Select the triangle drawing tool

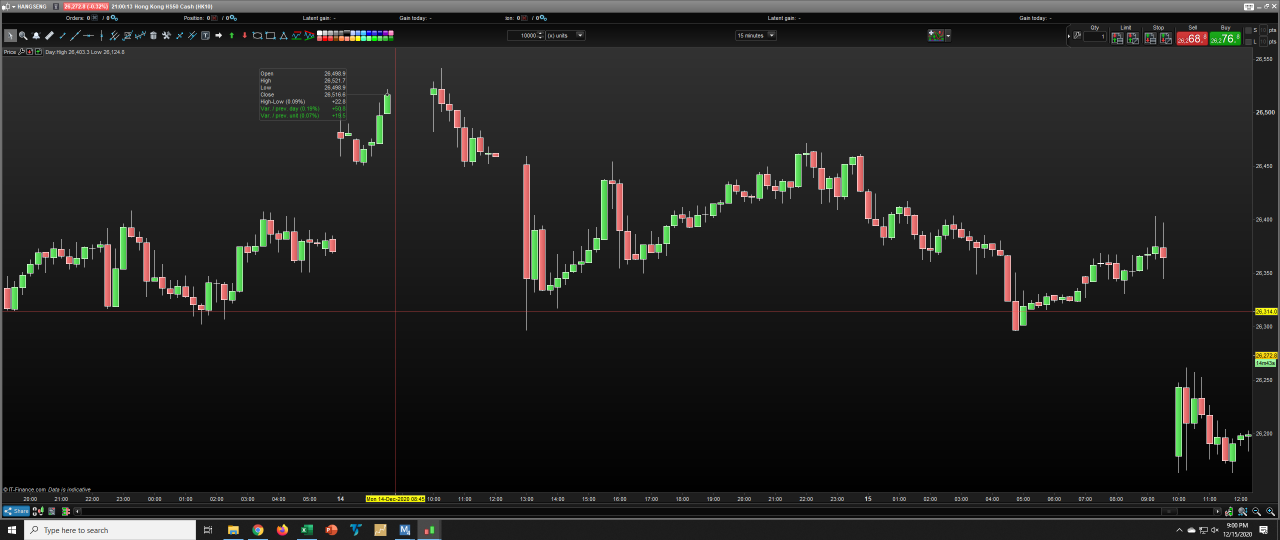(283, 35)
